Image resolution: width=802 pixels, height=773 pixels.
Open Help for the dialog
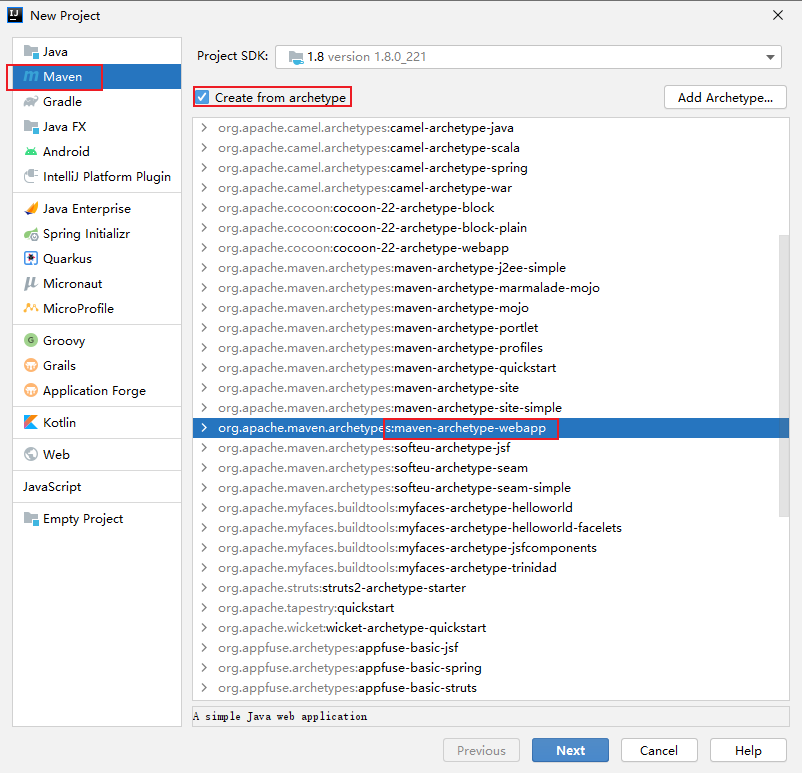point(748,750)
